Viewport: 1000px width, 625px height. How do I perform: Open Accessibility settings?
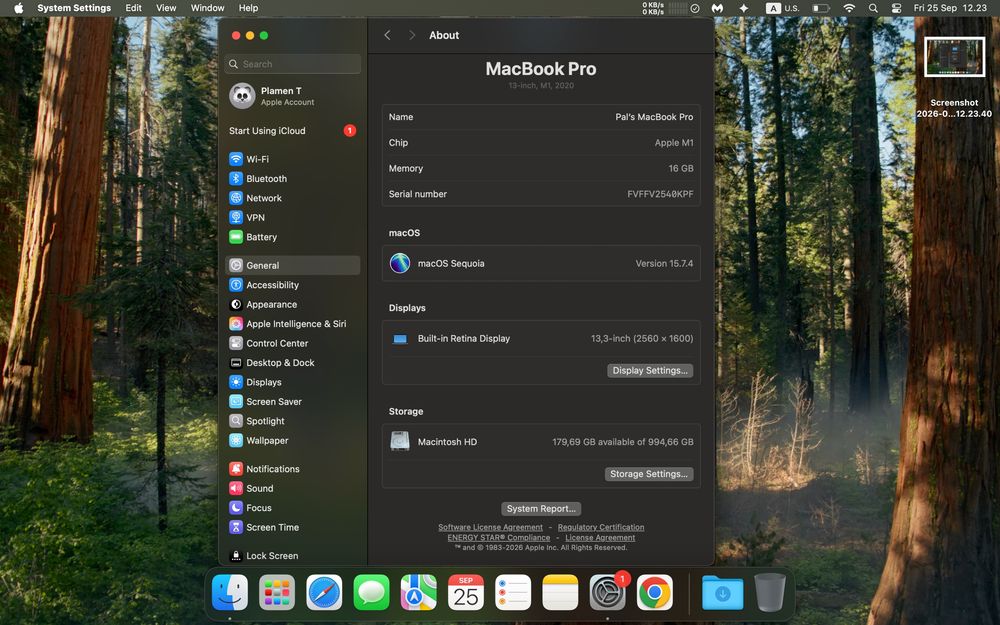(293, 285)
